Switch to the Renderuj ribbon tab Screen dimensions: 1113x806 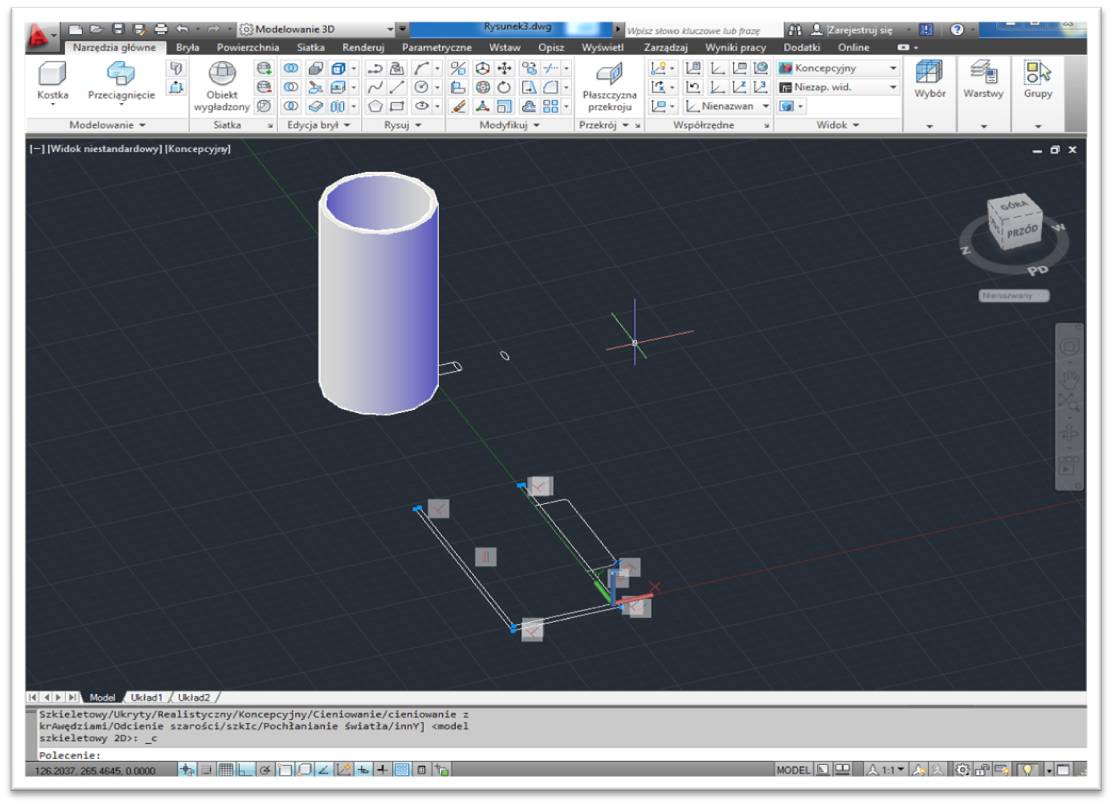click(x=362, y=47)
